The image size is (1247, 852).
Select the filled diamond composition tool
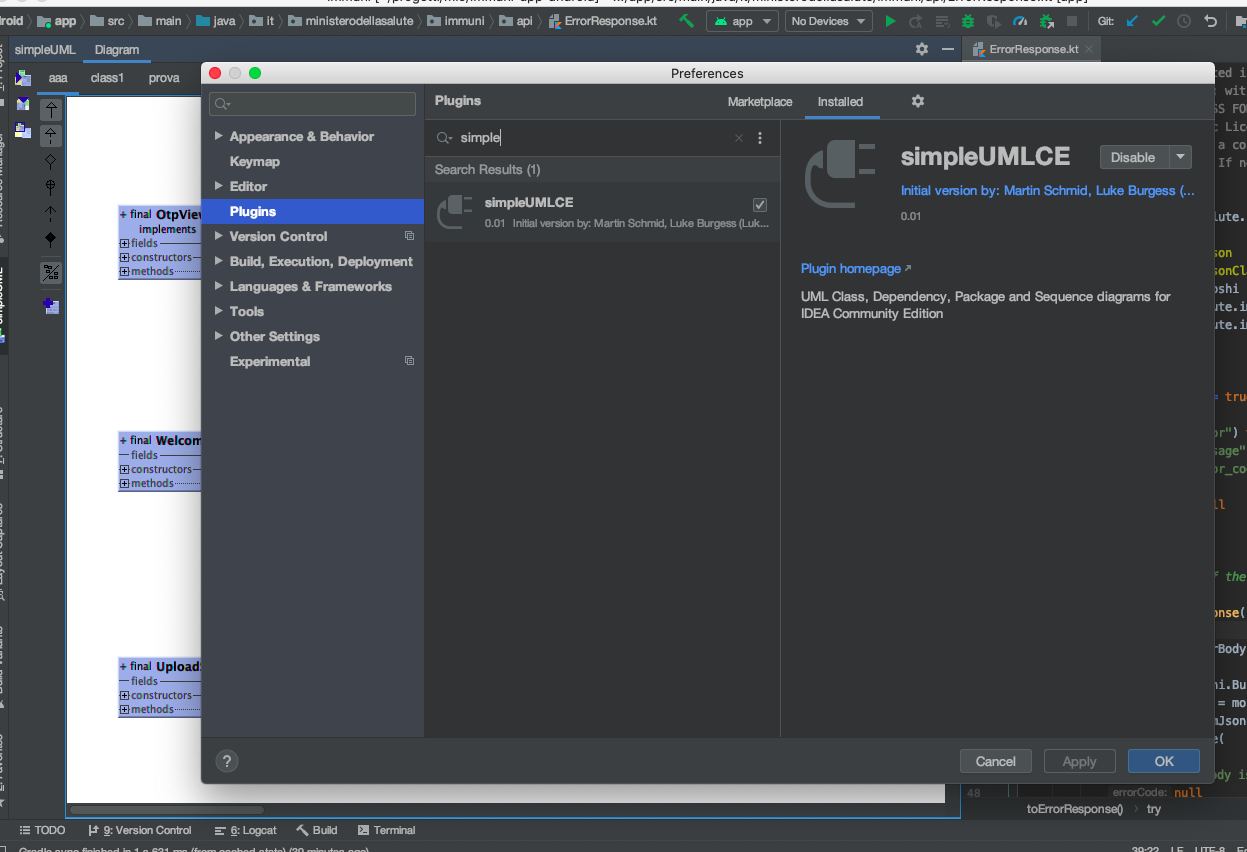pos(51,239)
